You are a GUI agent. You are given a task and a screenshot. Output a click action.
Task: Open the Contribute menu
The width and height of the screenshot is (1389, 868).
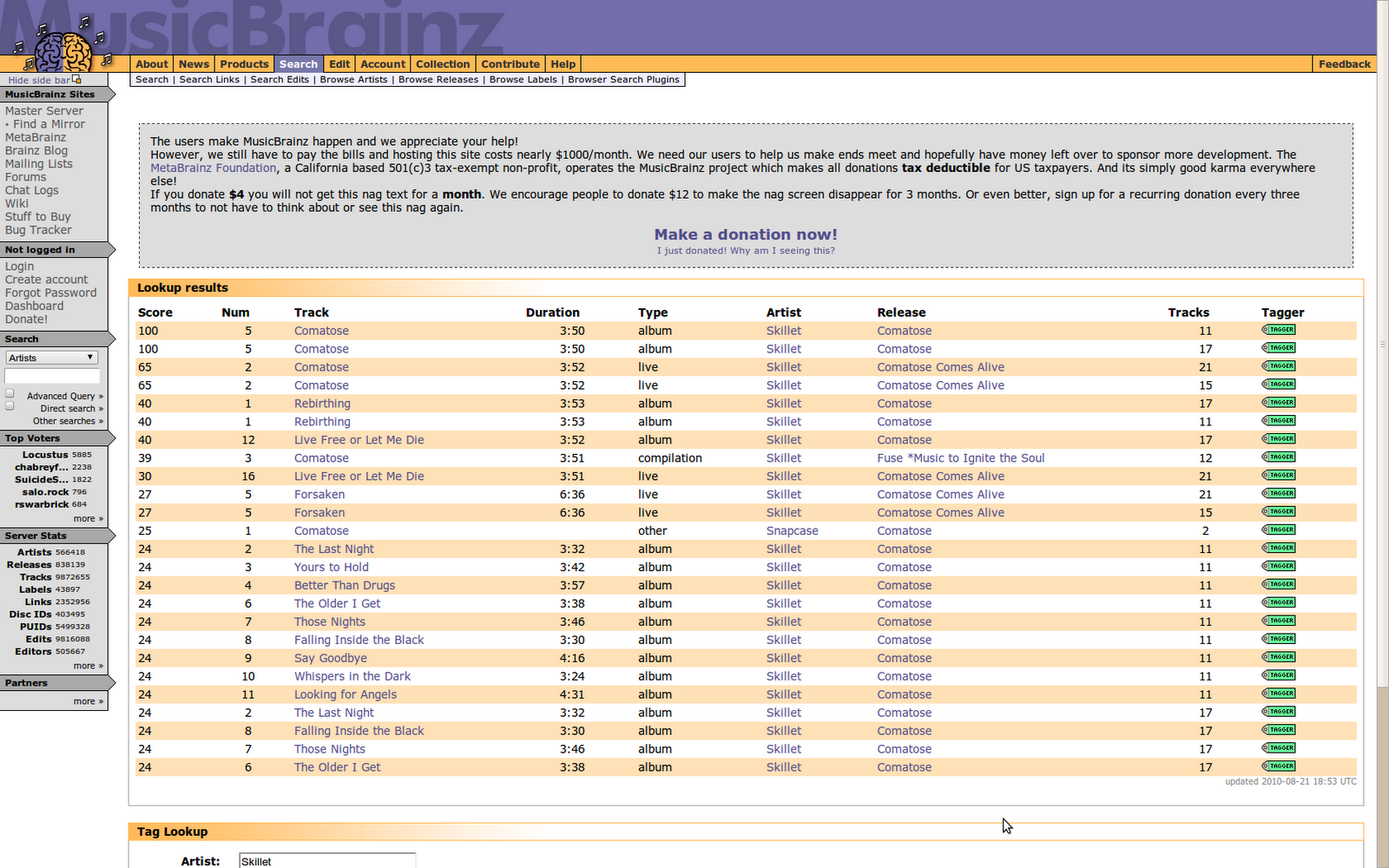pyautogui.click(x=510, y=64)
